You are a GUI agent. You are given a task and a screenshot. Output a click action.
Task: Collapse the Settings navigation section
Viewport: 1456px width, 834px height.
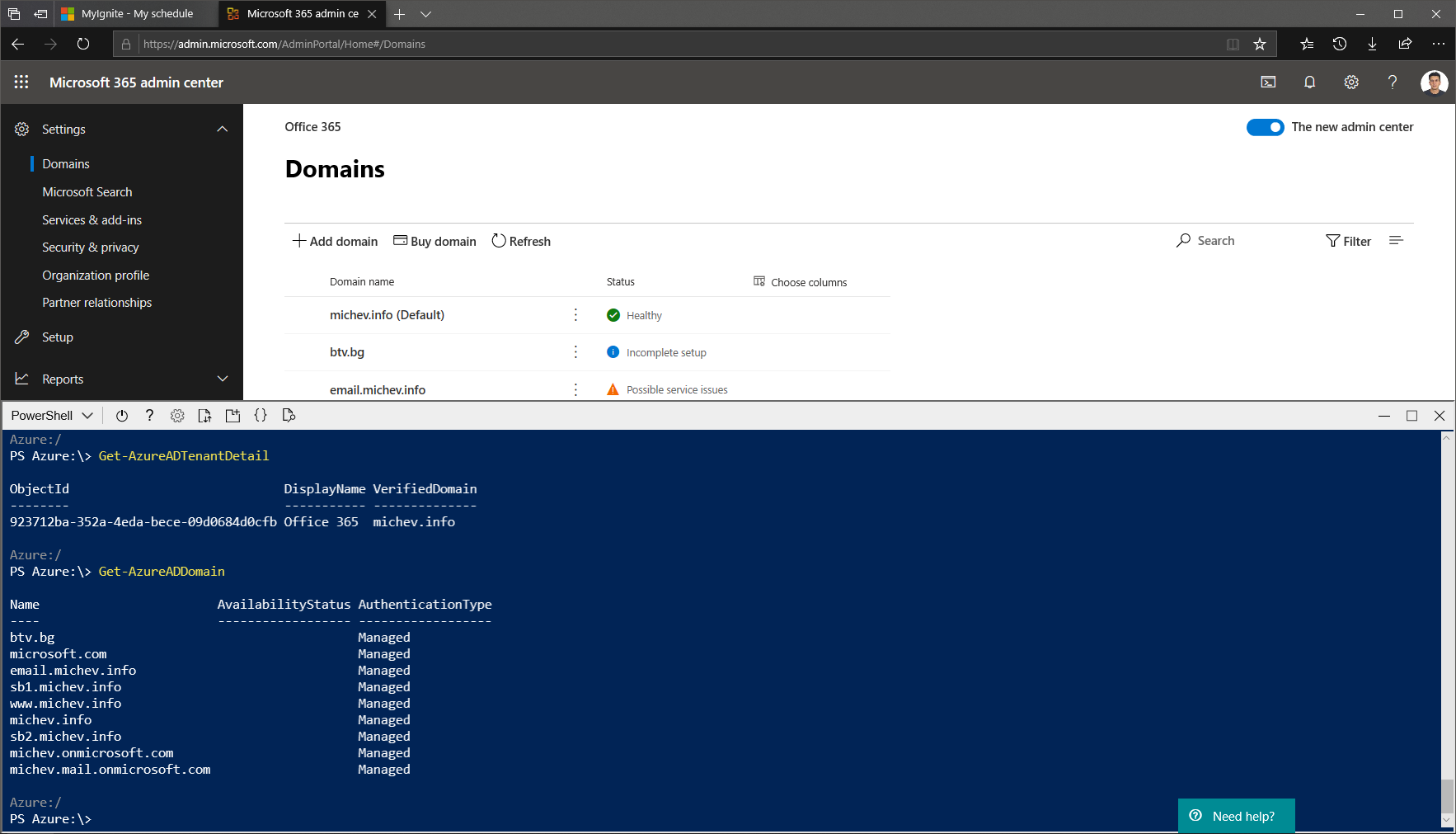coord(222,130)
